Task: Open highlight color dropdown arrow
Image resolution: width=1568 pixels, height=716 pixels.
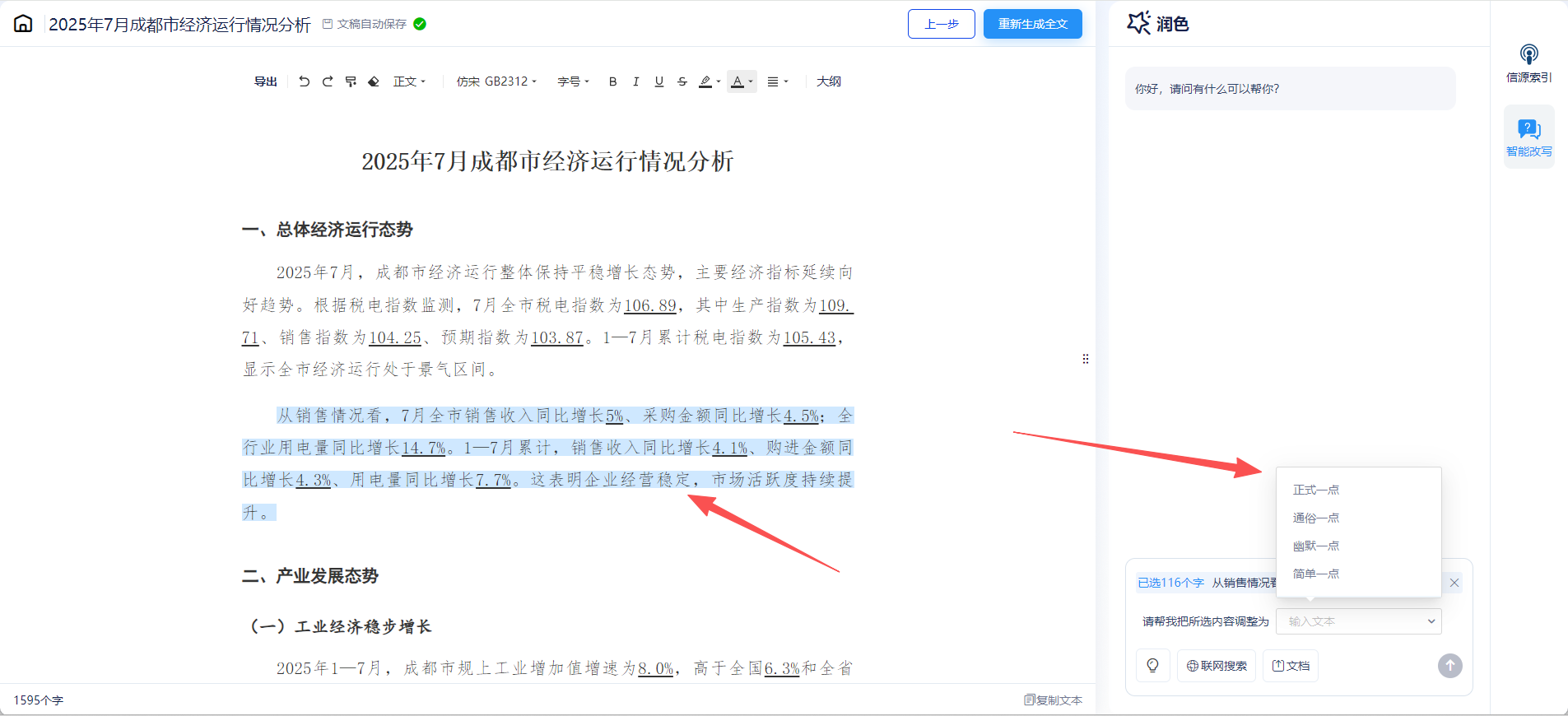Action: pyautogui.click(x=719, y=81)
